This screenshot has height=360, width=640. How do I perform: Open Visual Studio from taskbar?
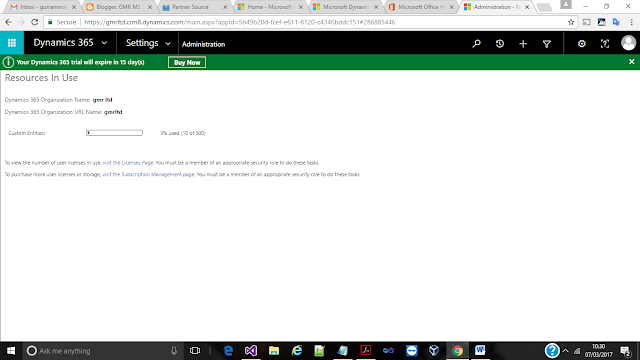click(251, 351)
